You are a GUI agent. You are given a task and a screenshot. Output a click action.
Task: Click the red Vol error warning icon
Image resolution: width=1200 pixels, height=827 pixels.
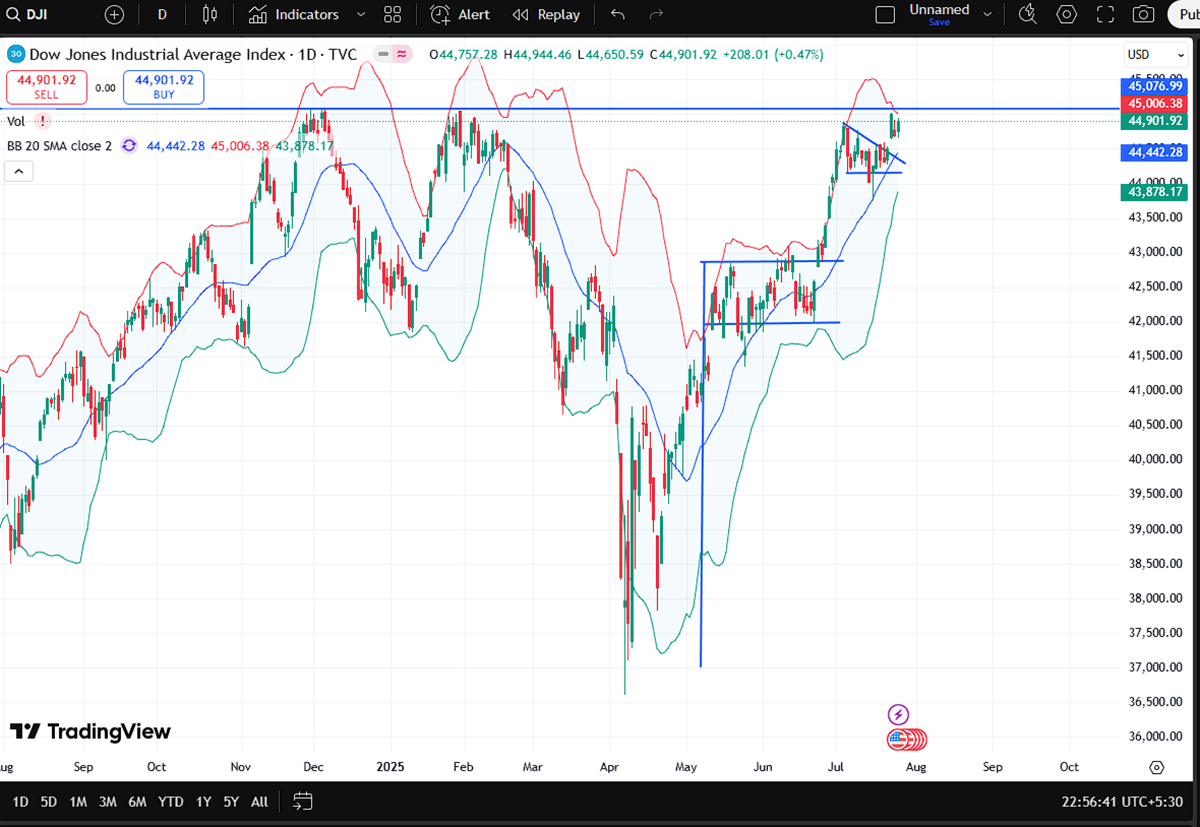coord(42,121)
